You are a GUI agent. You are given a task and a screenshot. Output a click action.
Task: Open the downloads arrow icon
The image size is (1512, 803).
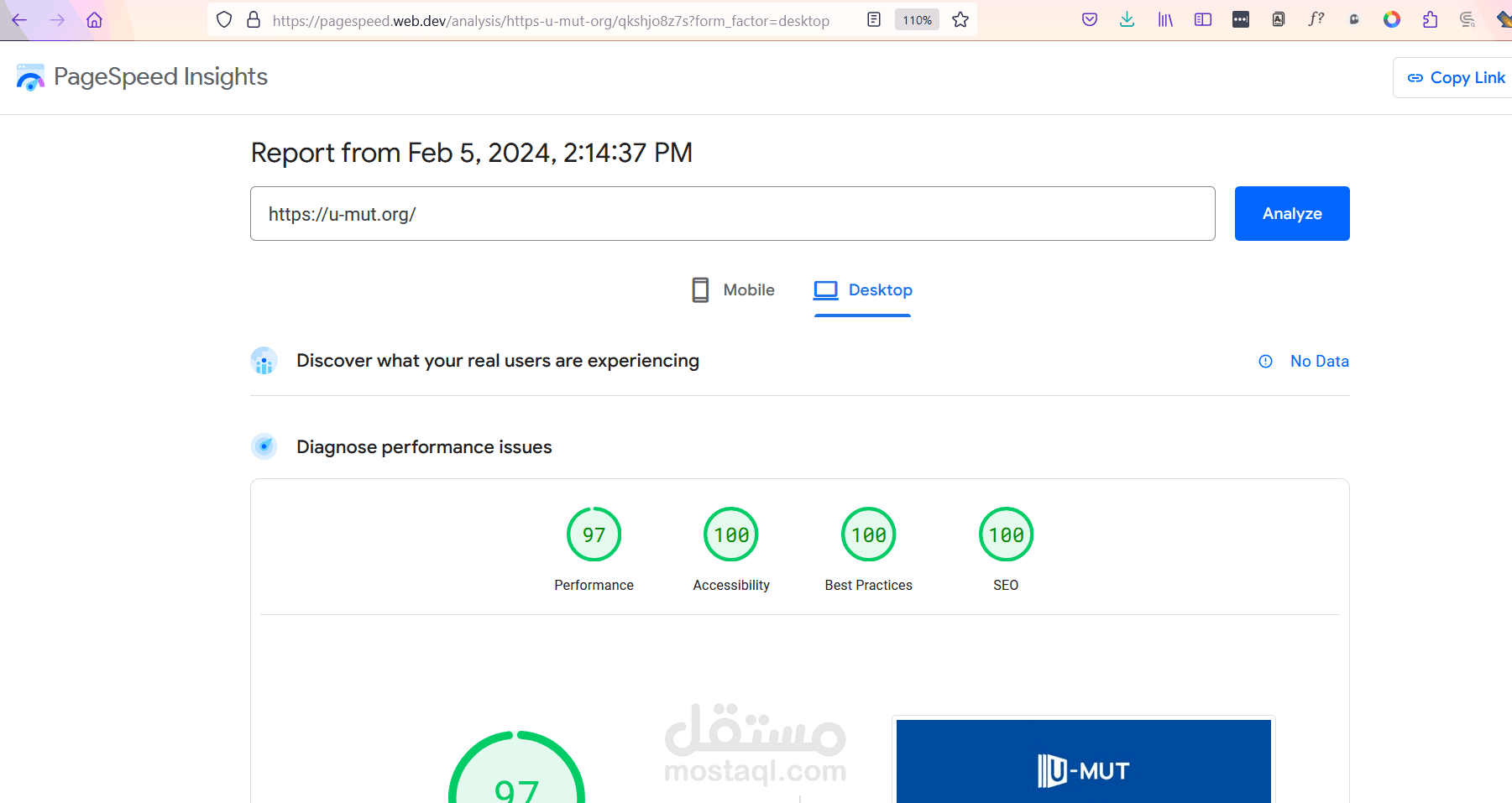1127,20
